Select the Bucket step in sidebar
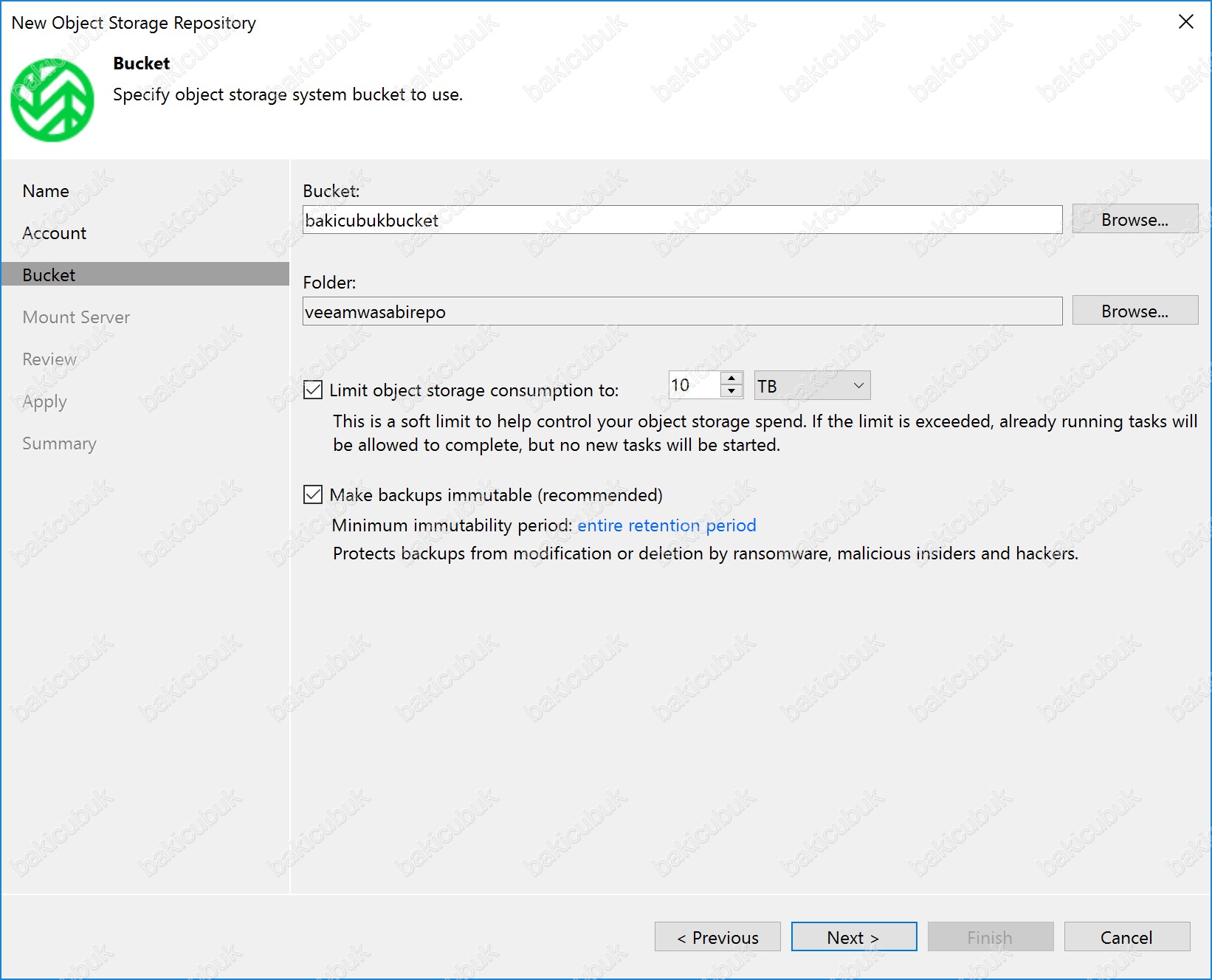 (x=49, y=275)
